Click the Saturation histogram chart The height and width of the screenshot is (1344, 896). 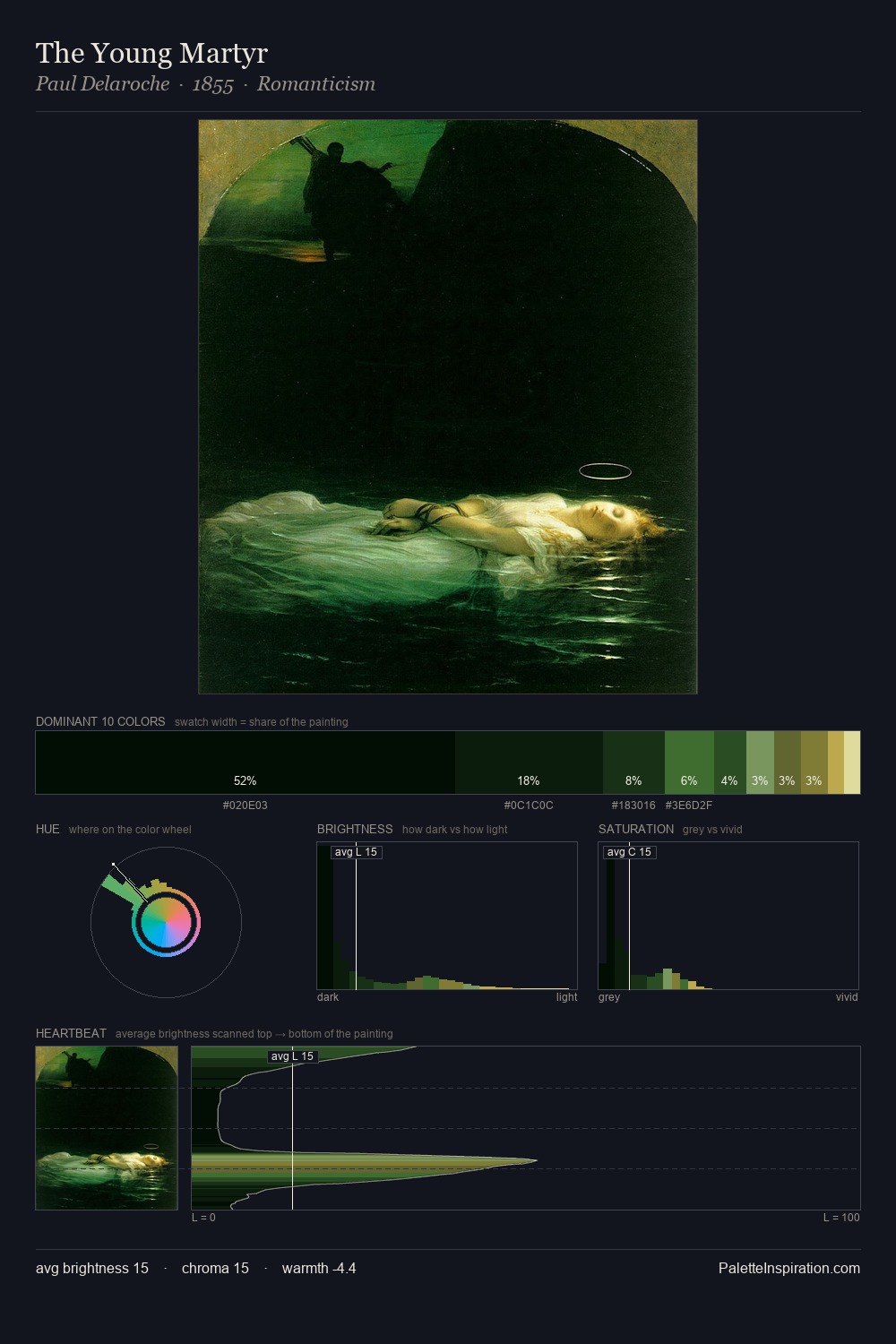pos(728,916)
